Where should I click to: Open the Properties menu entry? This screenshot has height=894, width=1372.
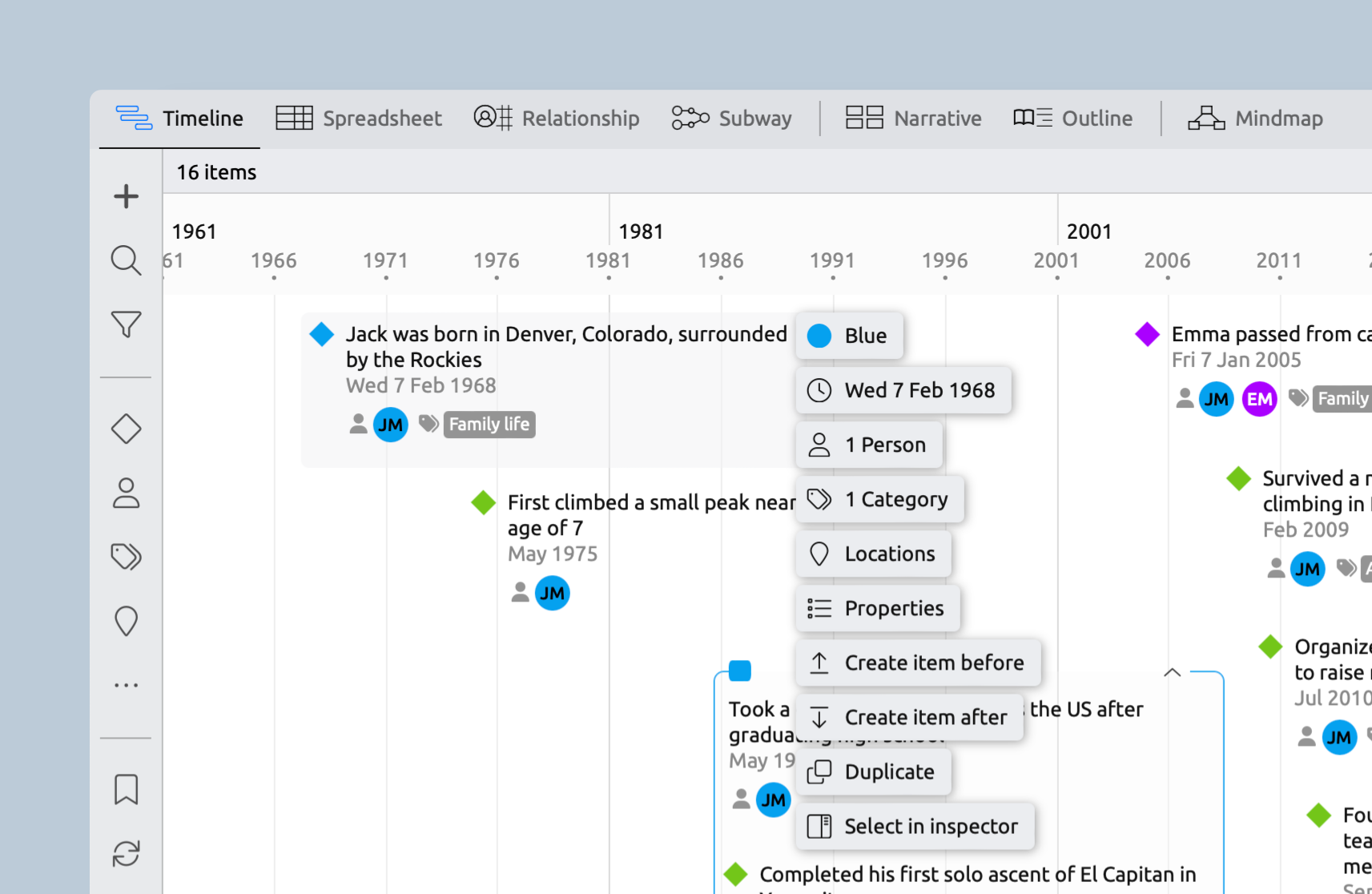point(878,608)
